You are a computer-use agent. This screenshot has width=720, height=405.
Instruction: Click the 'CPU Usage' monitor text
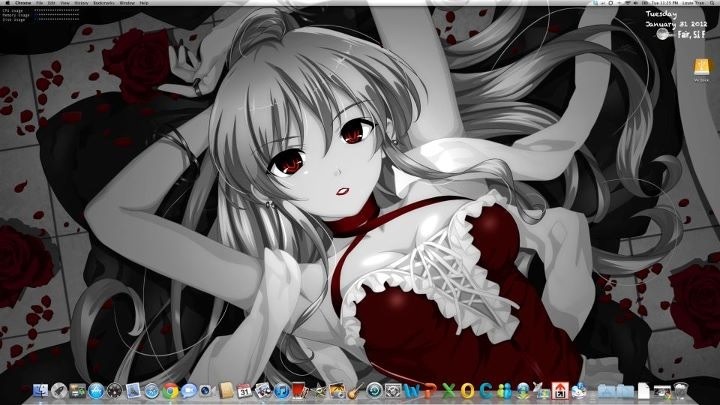[13, 11]
